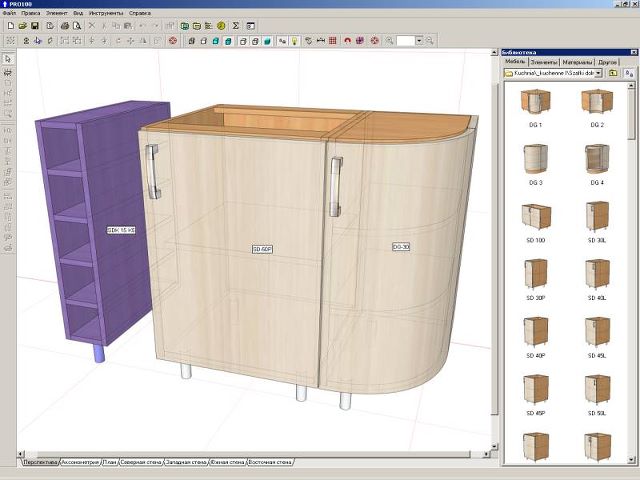The height and width of the screenshot is (480, 640).
Task: Click the Save (floppy disk) toolbar icon
Action: 36,24
